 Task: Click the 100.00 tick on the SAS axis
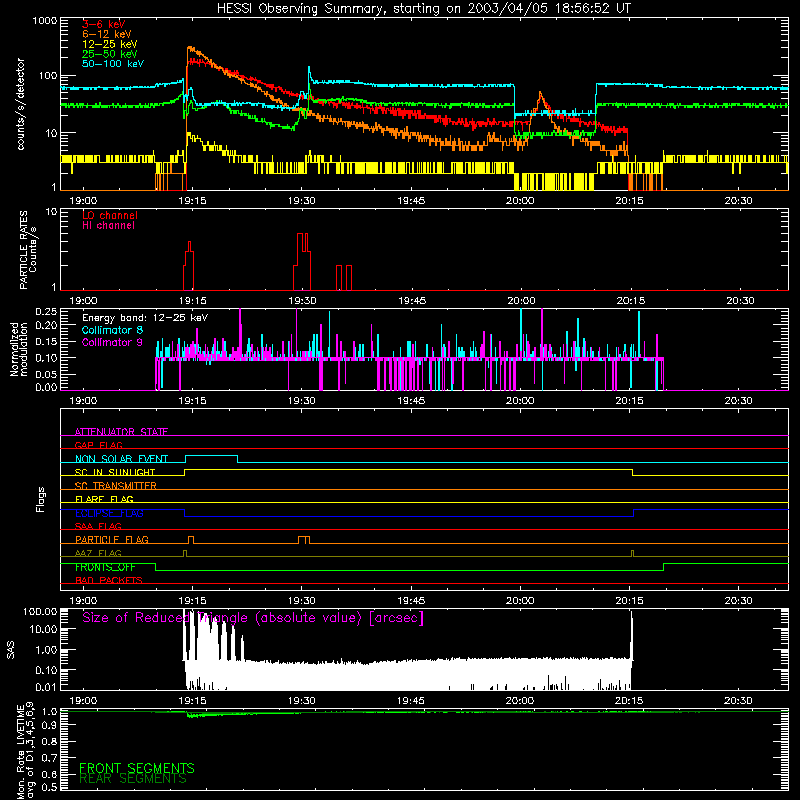(x=40, y=611)
